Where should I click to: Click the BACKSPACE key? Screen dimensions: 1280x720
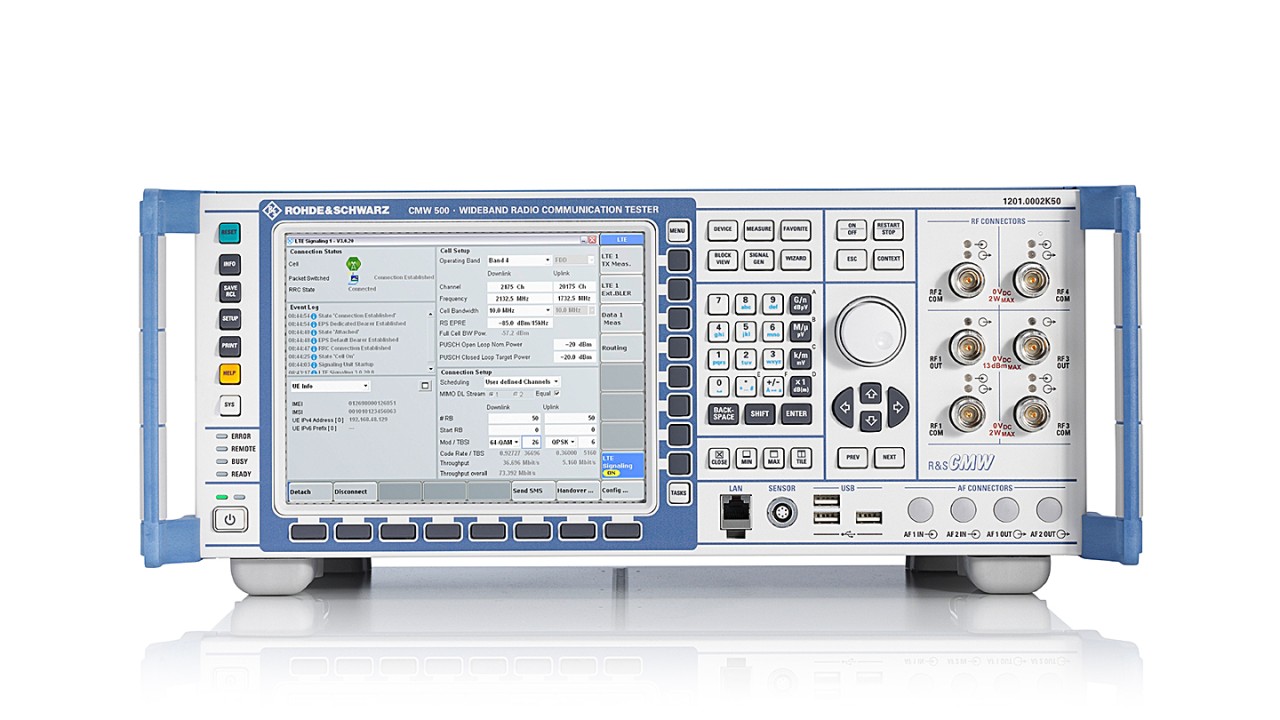(x=723, y=414)
